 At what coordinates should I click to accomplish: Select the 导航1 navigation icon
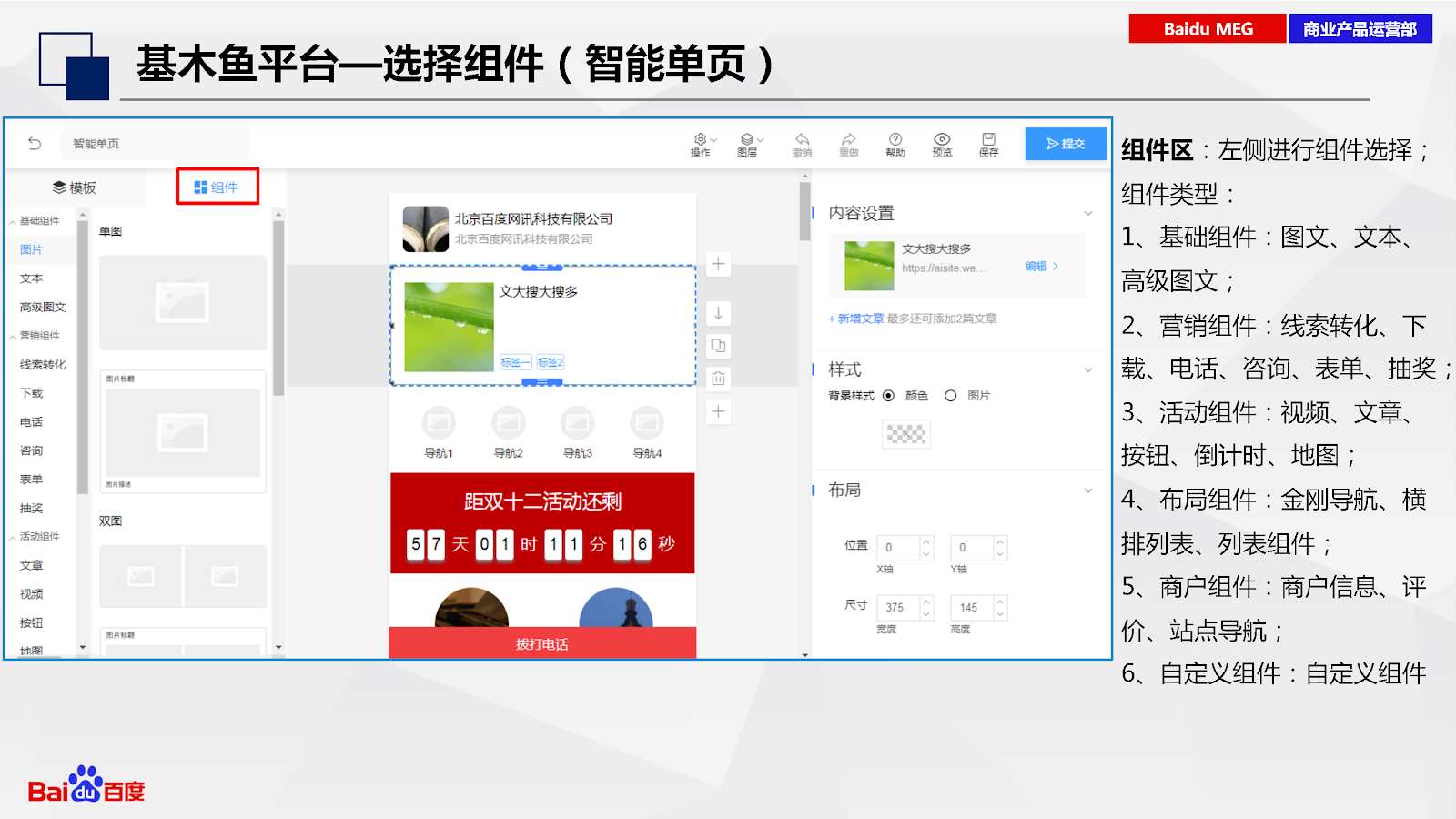(x=439, y=423)
